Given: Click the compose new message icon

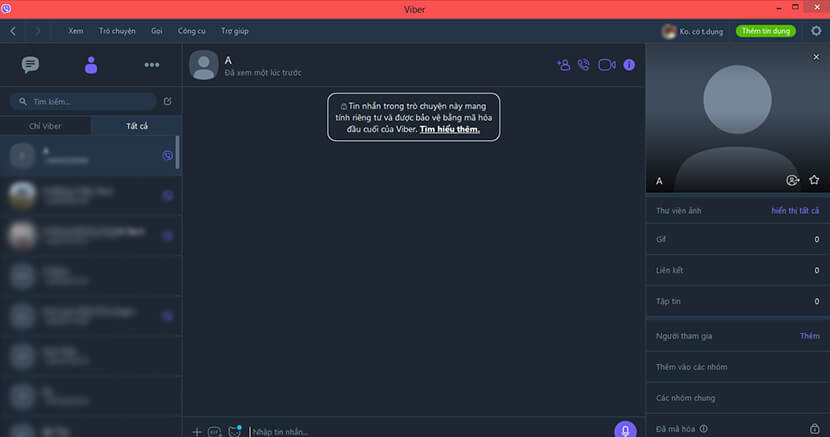Looking at the screenshot, I should [167, 101].
